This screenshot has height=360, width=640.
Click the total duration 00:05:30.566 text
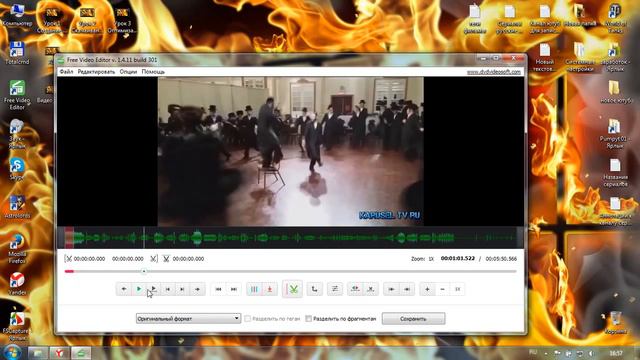click(501, 259)
